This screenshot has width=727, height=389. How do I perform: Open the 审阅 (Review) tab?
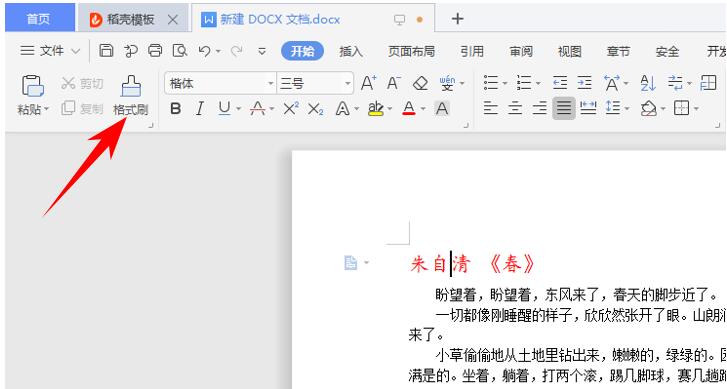pos(521,51)
